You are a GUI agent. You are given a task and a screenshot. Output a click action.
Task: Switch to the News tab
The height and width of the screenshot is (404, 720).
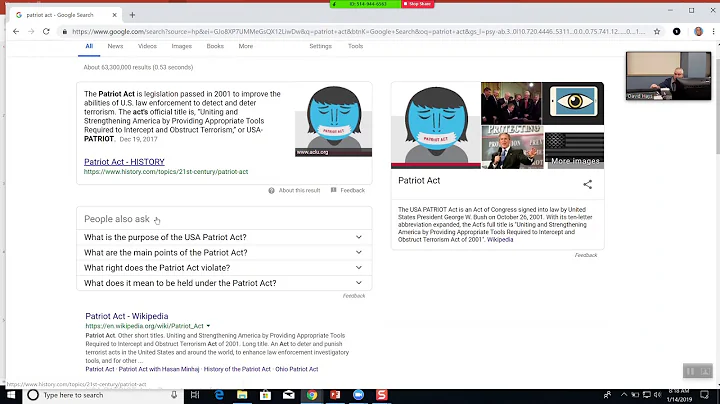115,46
